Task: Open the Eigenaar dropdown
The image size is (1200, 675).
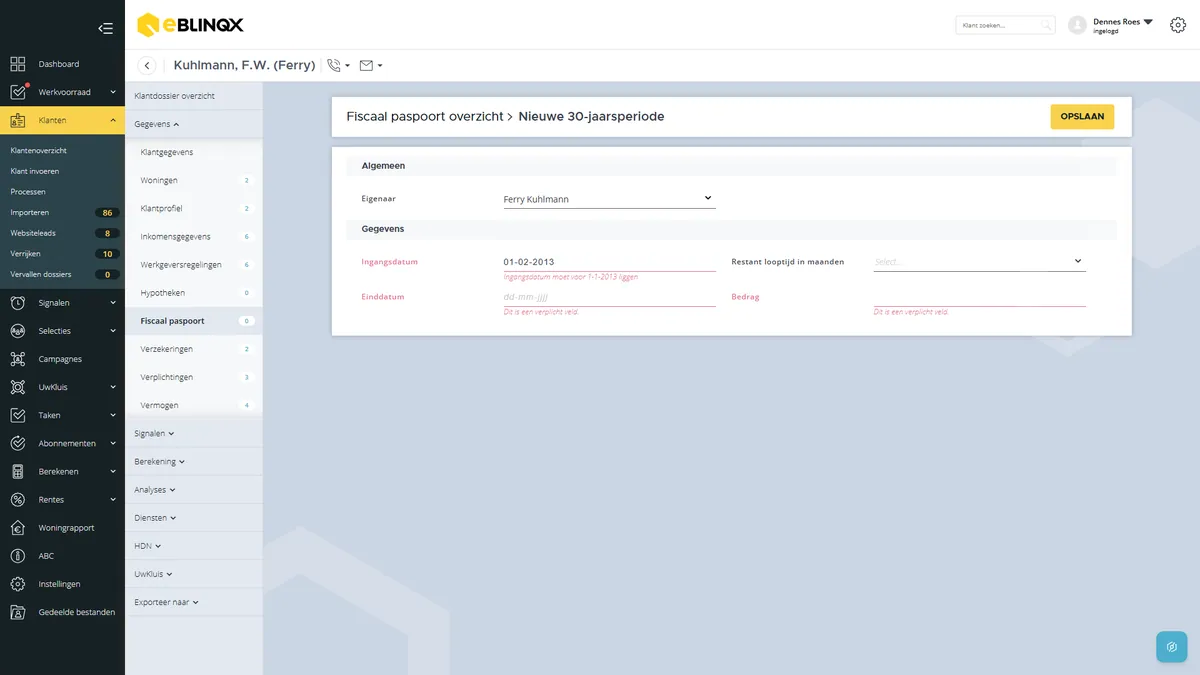Action: pos(609,199)
